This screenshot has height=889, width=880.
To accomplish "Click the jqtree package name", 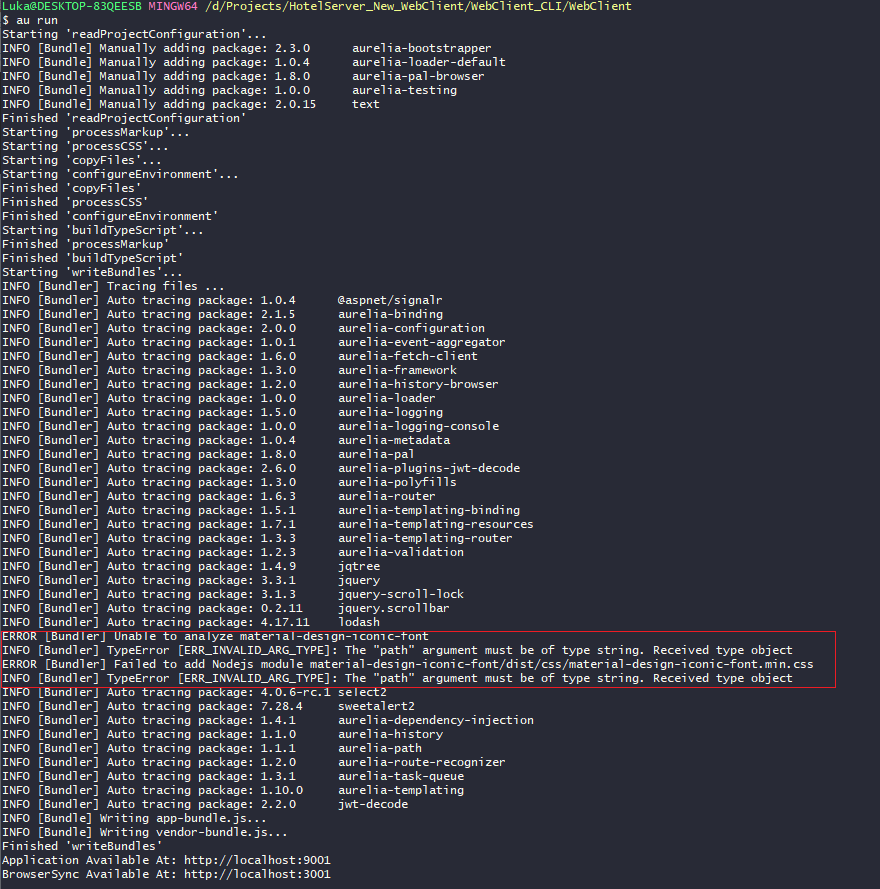I will 359,566.
